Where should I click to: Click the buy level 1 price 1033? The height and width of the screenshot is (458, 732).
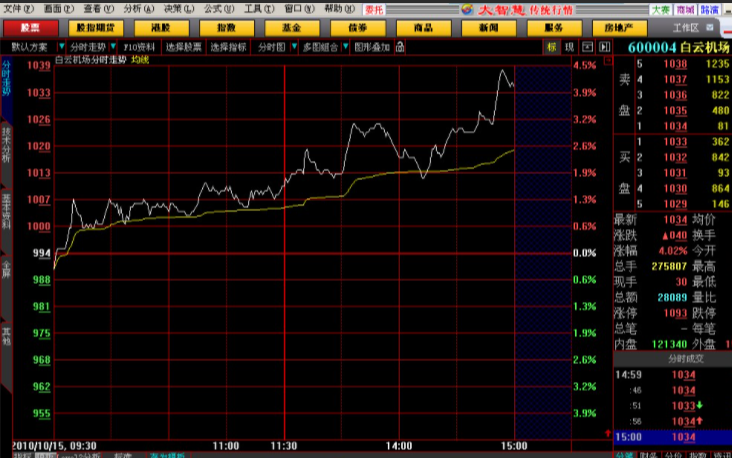click(675, 142)
